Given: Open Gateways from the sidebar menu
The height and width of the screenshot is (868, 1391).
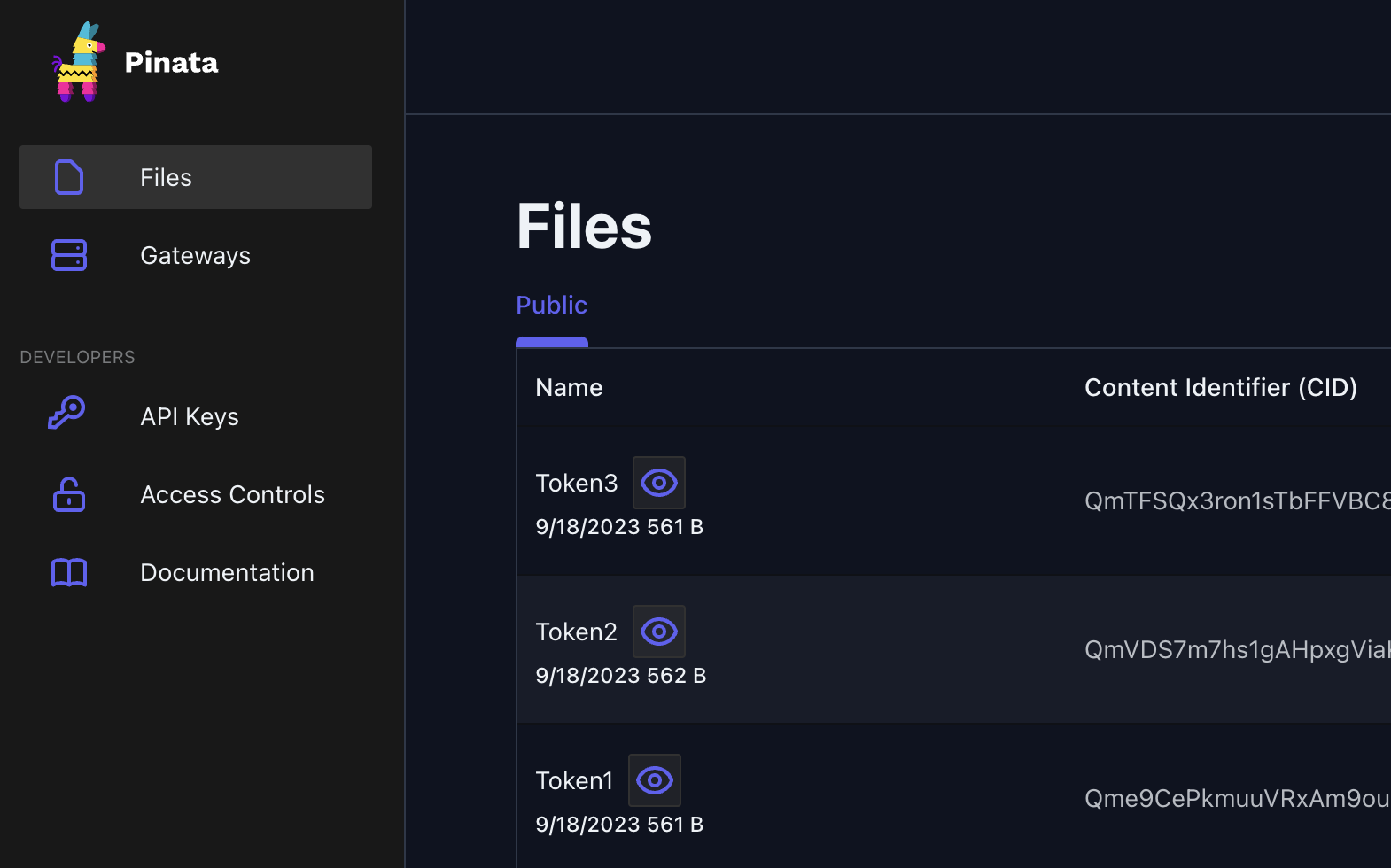Looking at the screenshot, I should coord(195,255).
